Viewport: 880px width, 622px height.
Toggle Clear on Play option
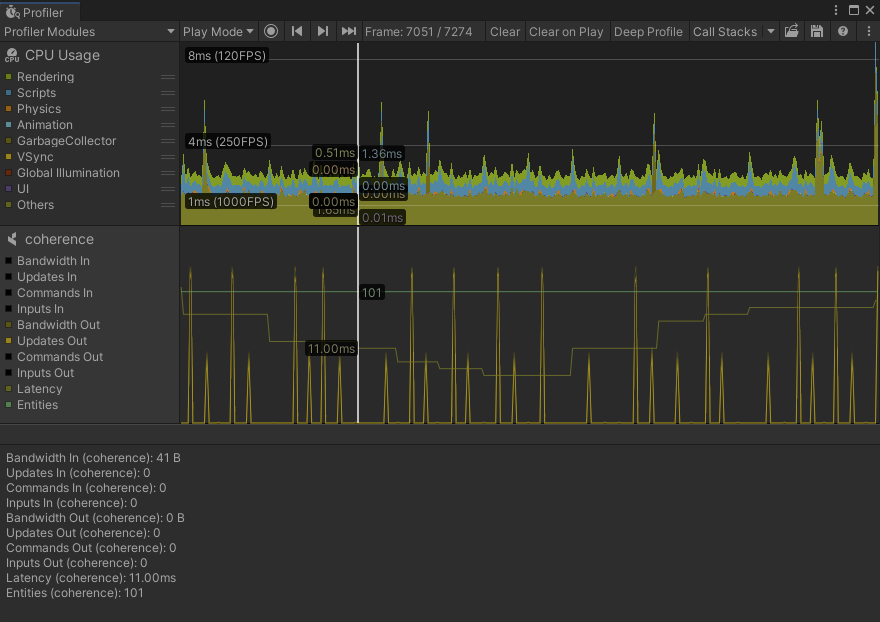click(x=566, y=32)
